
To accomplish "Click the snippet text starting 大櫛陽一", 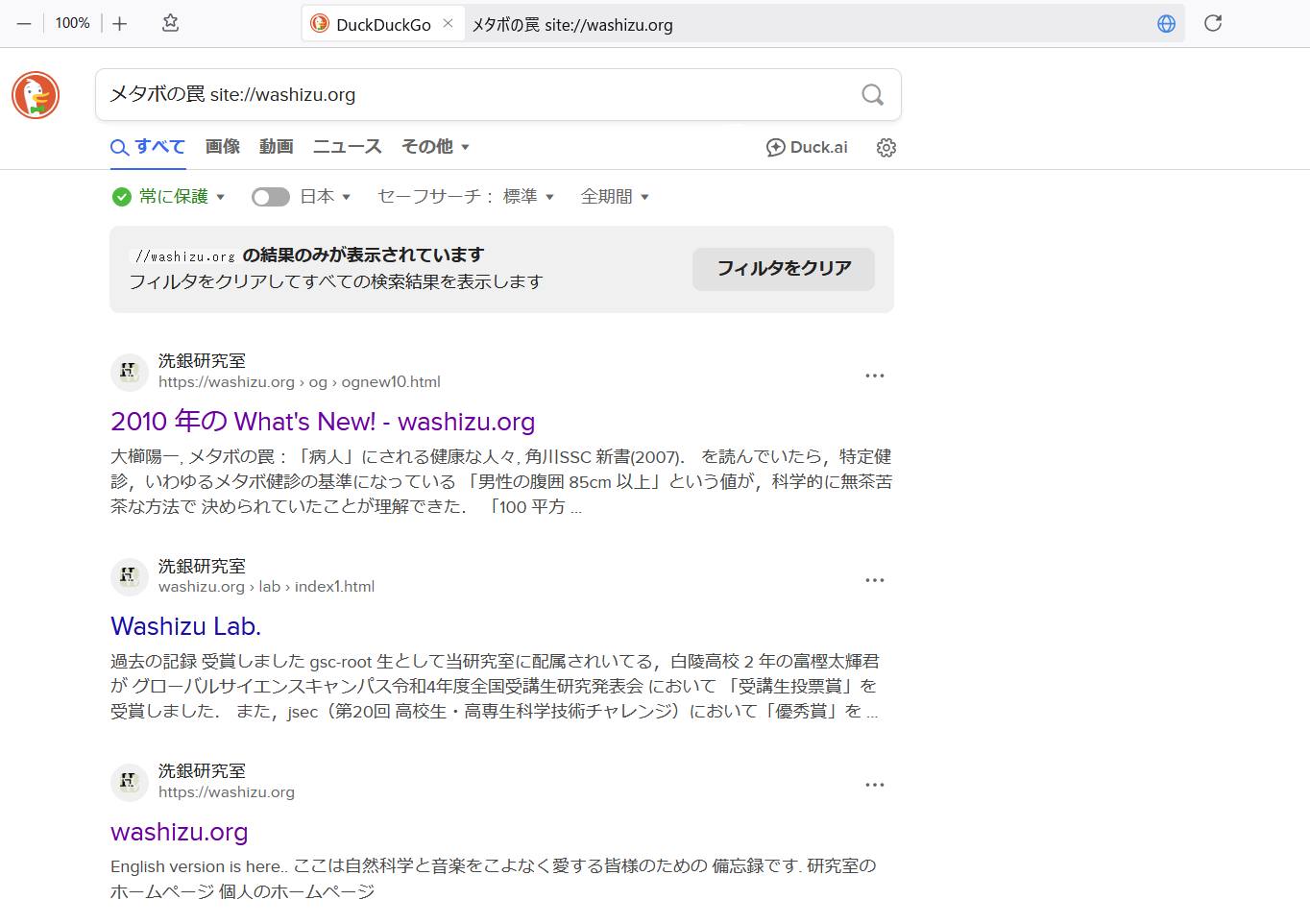I will pos(501,481).
